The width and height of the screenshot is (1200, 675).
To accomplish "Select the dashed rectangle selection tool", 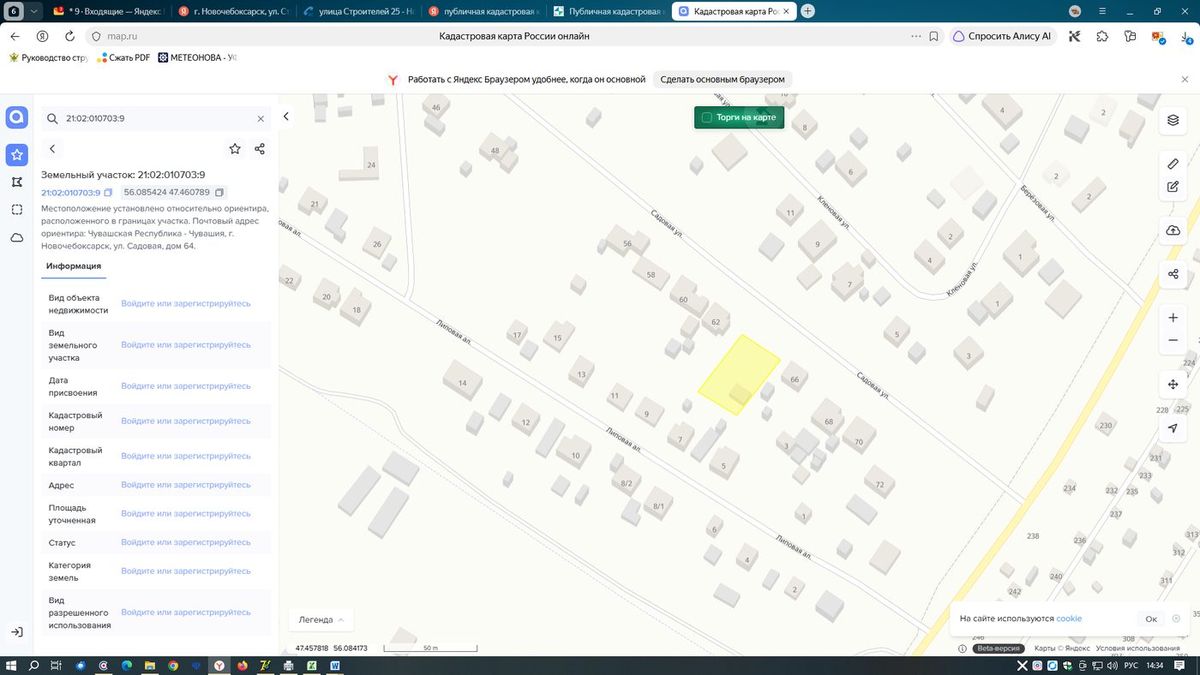I will pos(17,210).
